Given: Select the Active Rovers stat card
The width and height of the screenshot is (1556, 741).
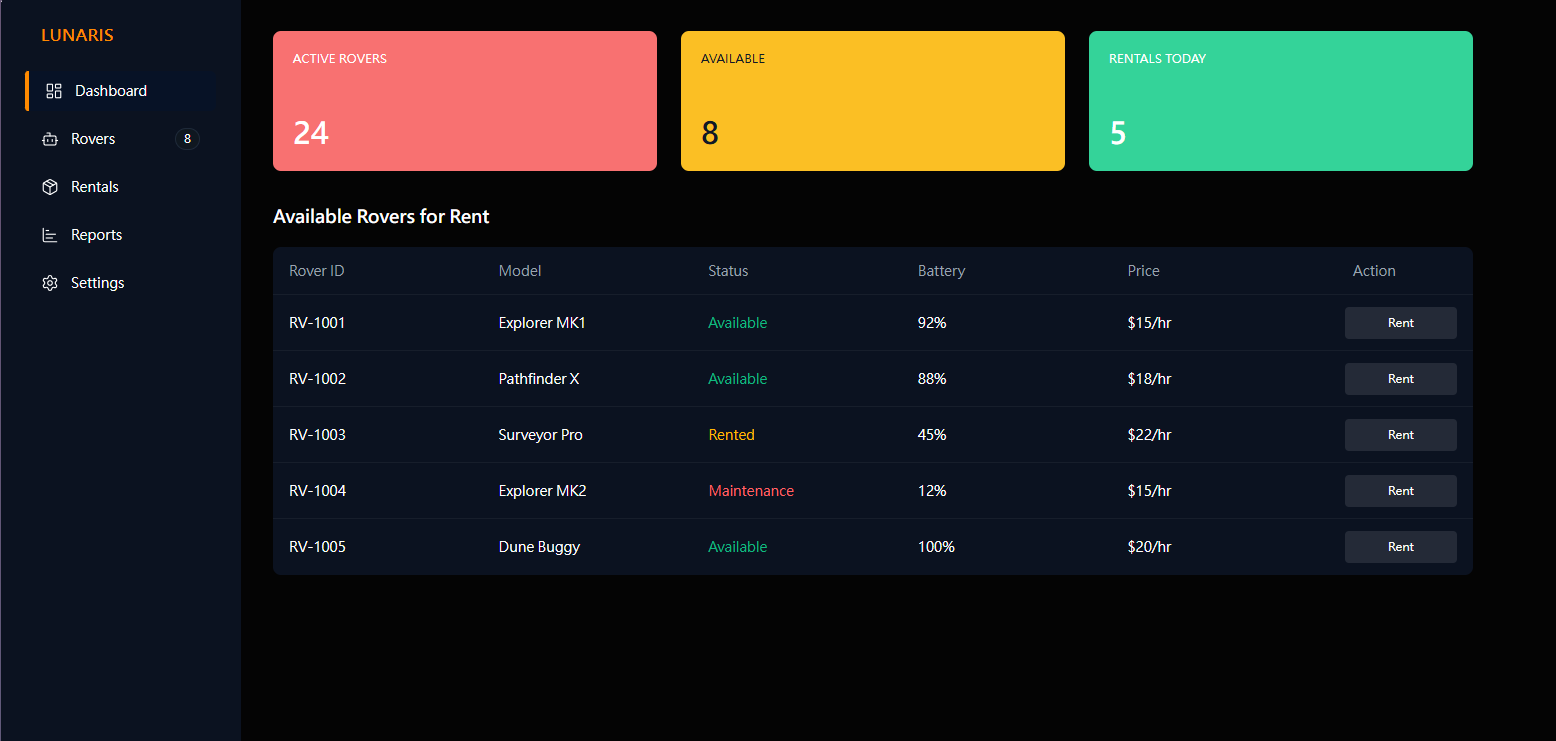Looking at the screenshot, I should tap(465, 101).
